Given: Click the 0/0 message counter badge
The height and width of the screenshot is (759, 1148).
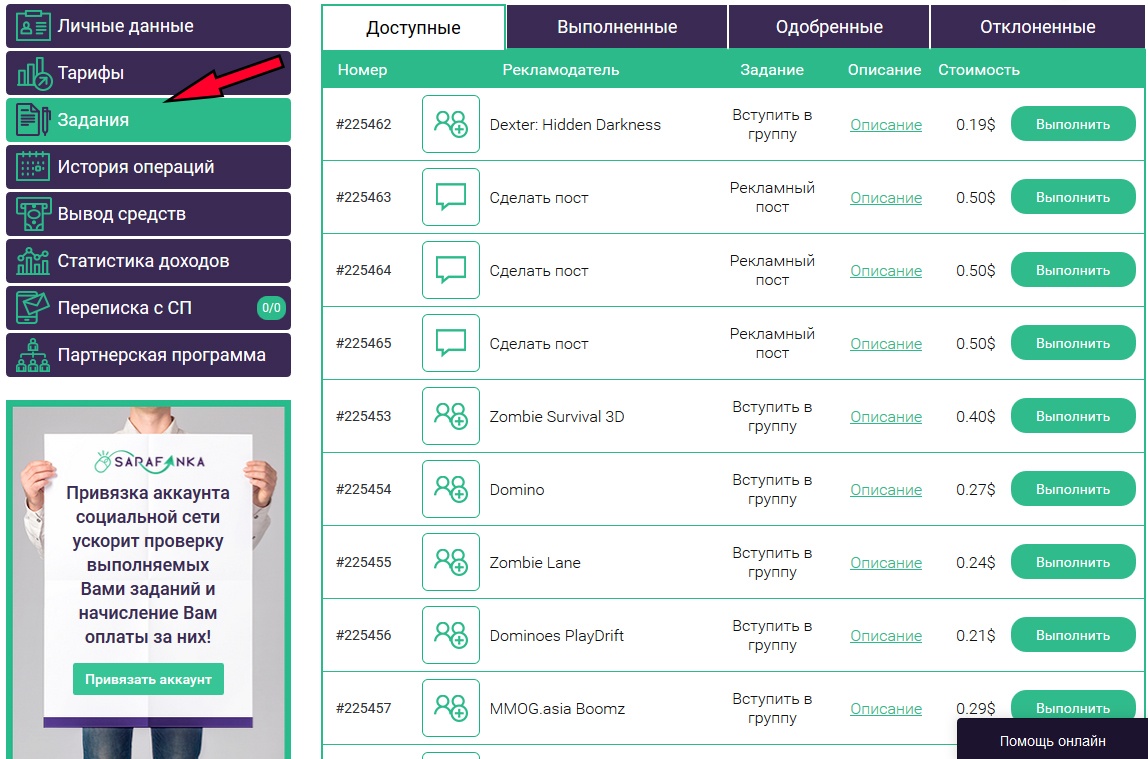Looking at the screenshot, I should coord(272,308).
